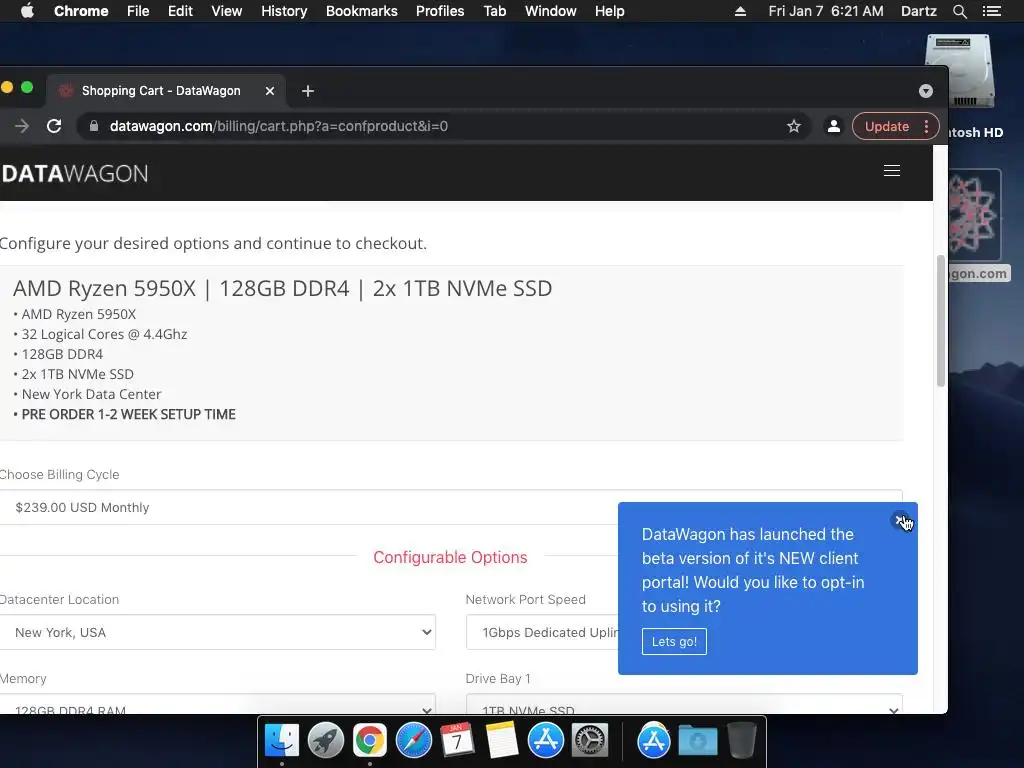The height and width of the screenshot is (768, 1024).
Task: Open the View menu
Action: pyautogui.click(x=227, y=11)
